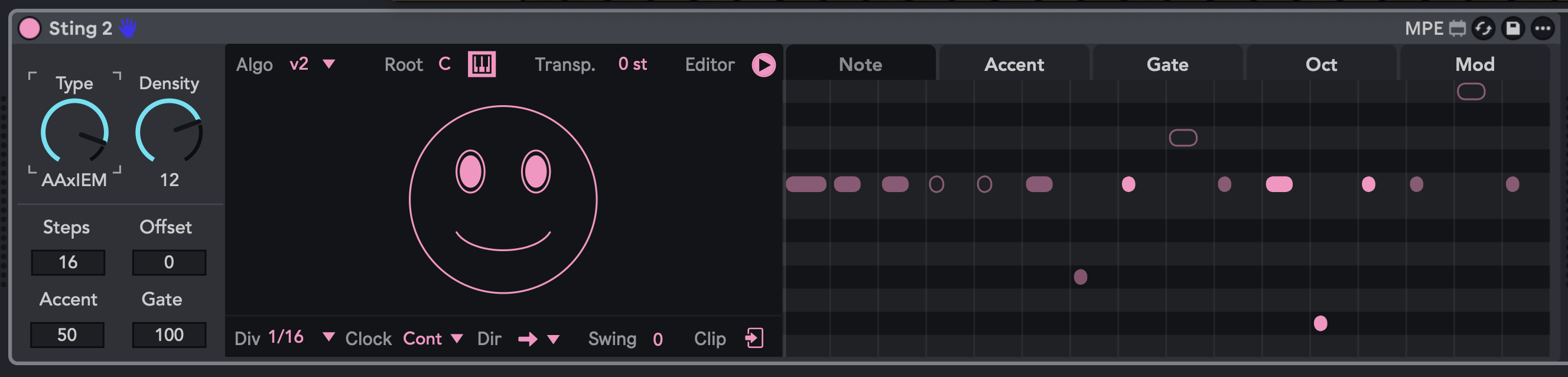Toggle the Root piano keyboard icon
Screen dimensions: 1568x377
pyautogui.click(x=482, y=64)
